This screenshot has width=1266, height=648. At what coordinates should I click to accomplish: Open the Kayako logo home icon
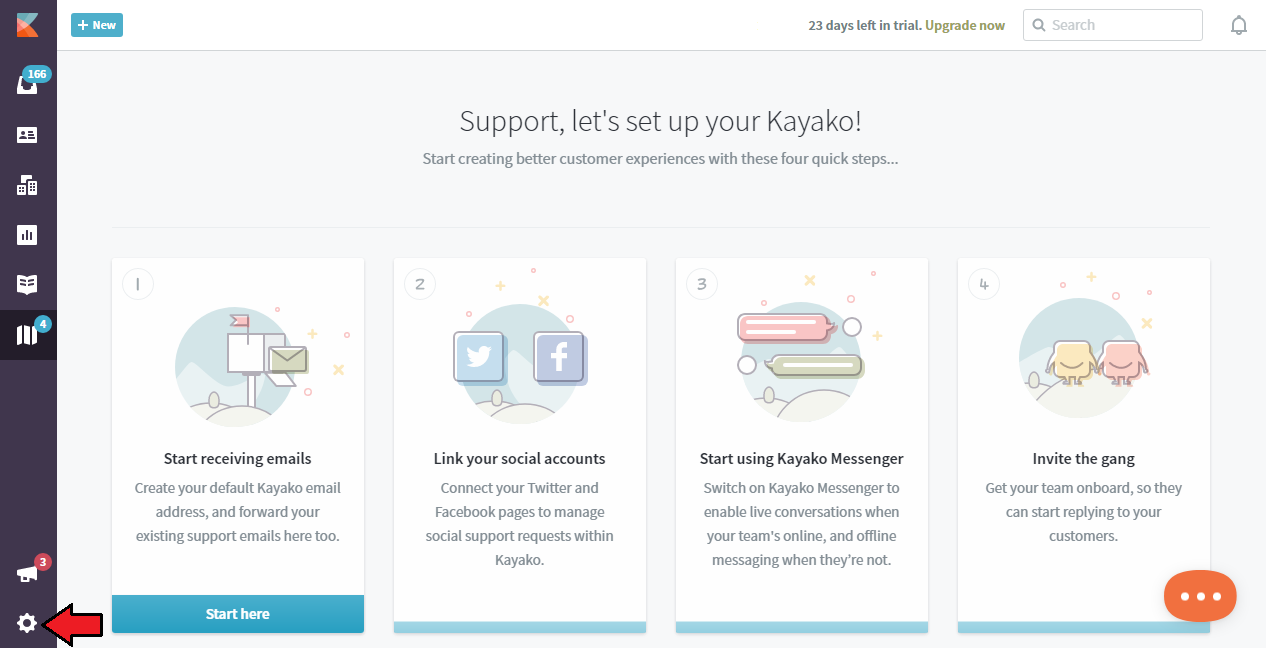coord(27,24)
